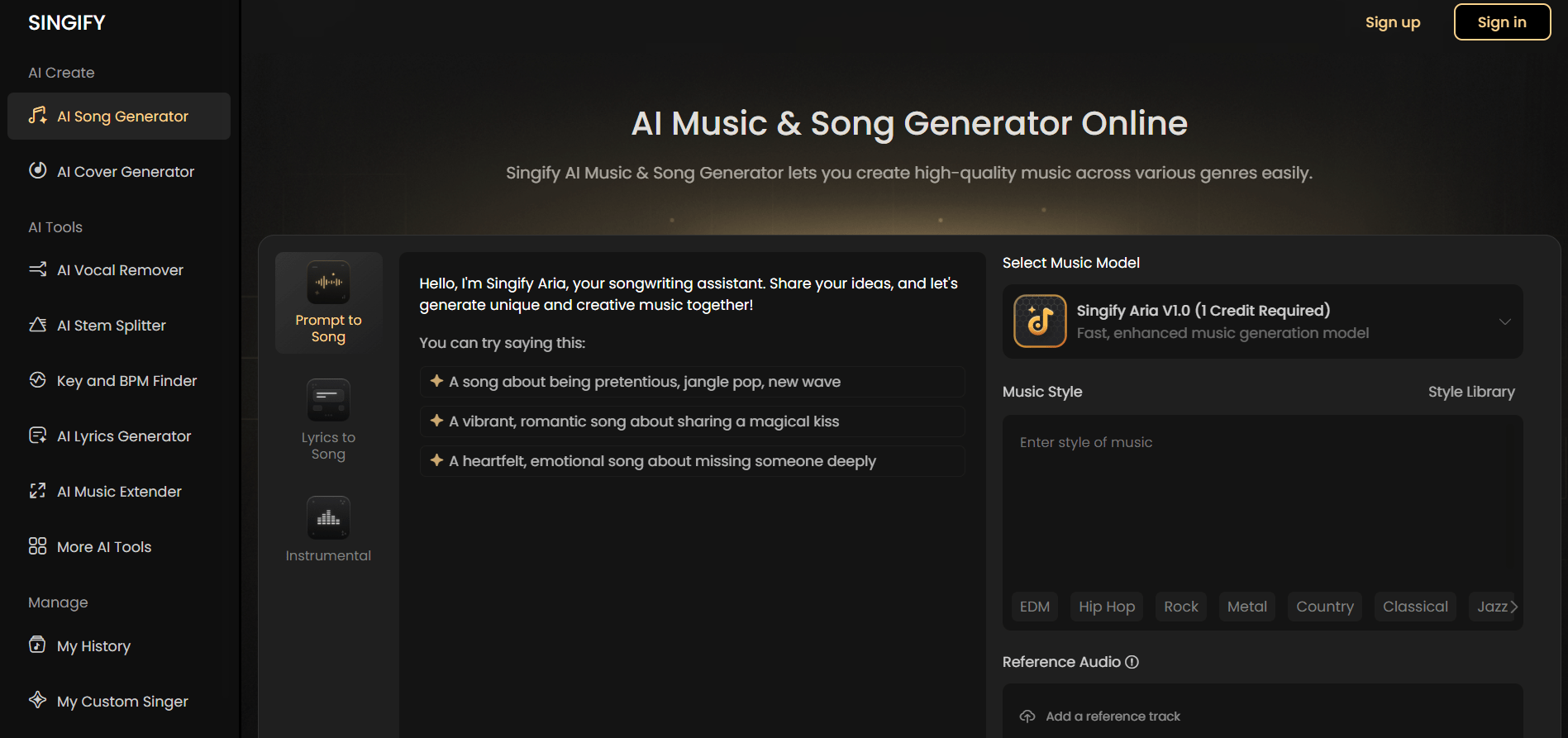Expand the Singify Aria V1.0 model dropdown
This screenshot has width=1568, height=738.
point(1263,321)
